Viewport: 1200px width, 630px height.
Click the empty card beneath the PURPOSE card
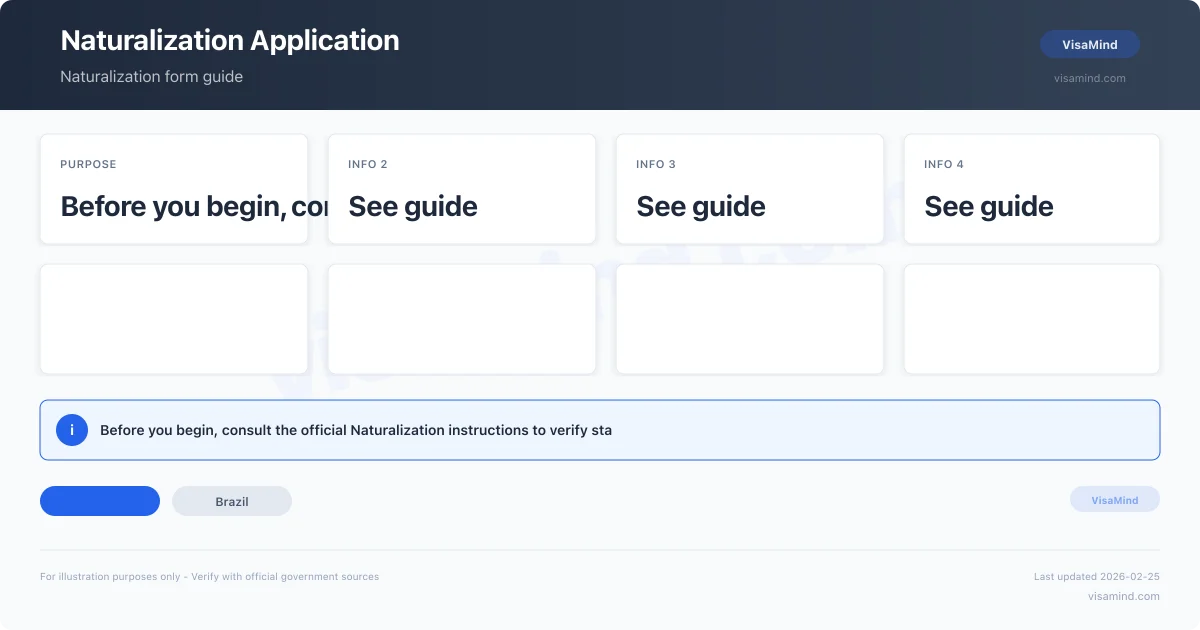coord(174,319)
